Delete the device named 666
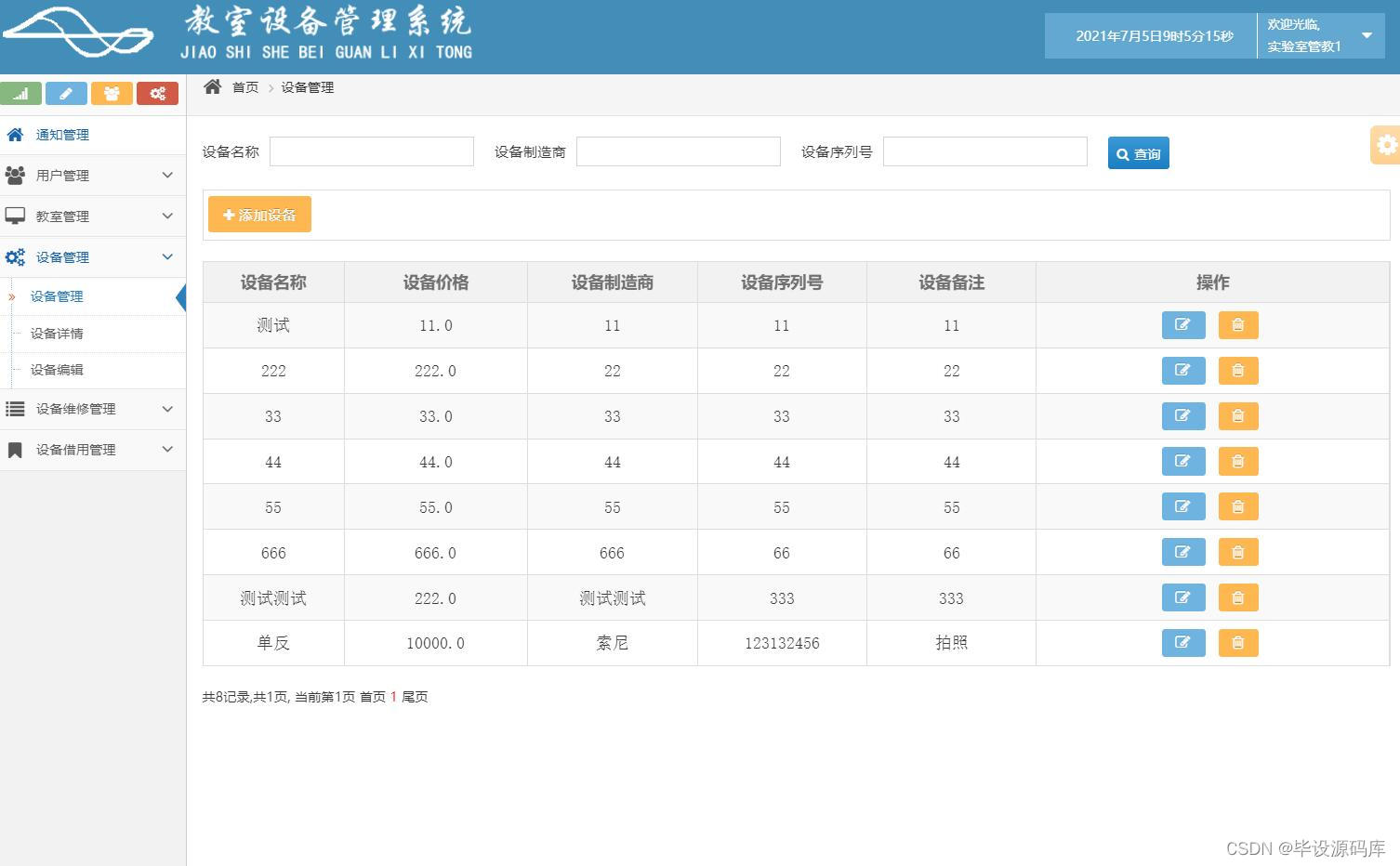 (x=1238, y=553)
